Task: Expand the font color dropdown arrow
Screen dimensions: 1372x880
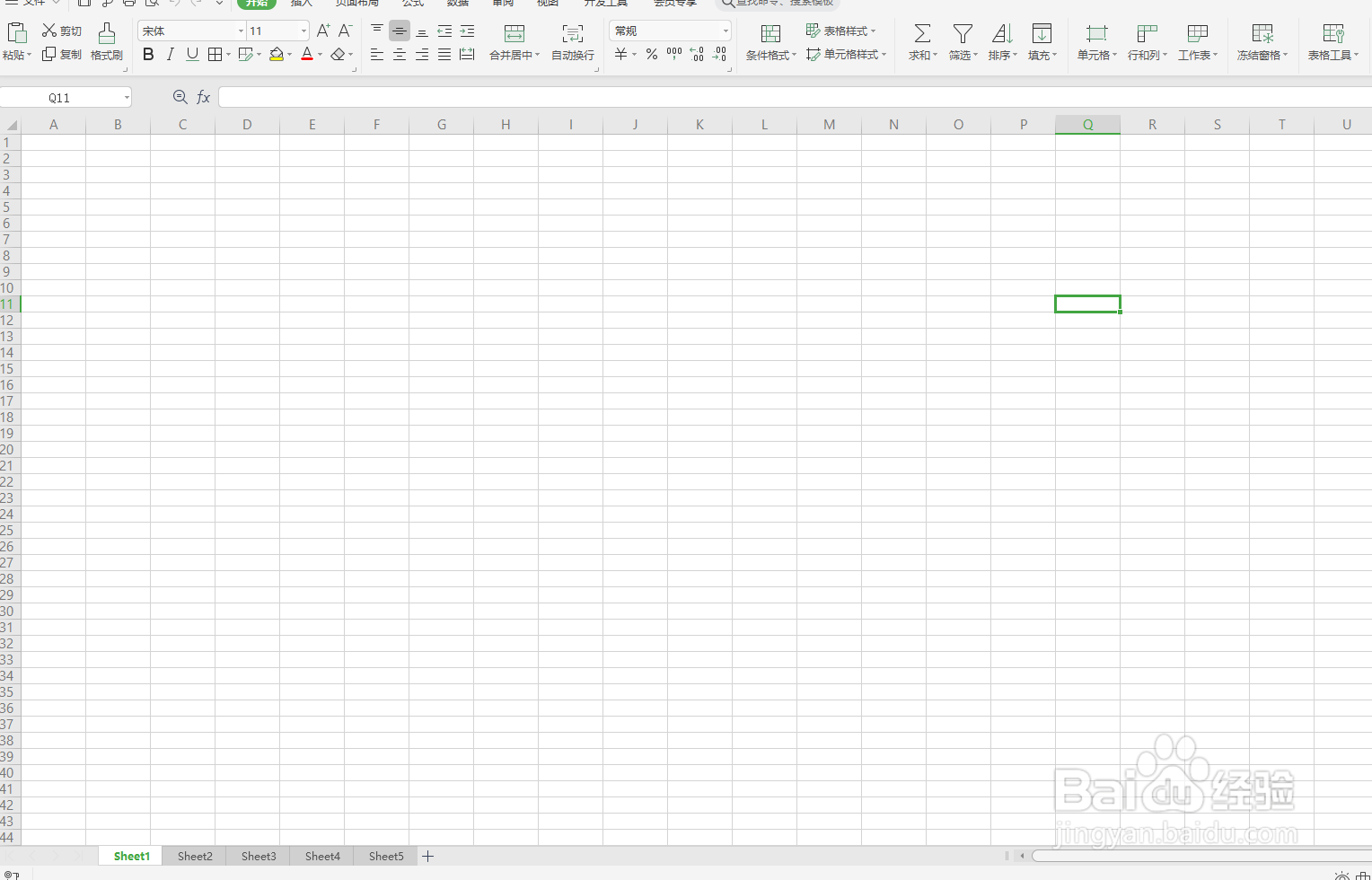Action: click(321, 55)
